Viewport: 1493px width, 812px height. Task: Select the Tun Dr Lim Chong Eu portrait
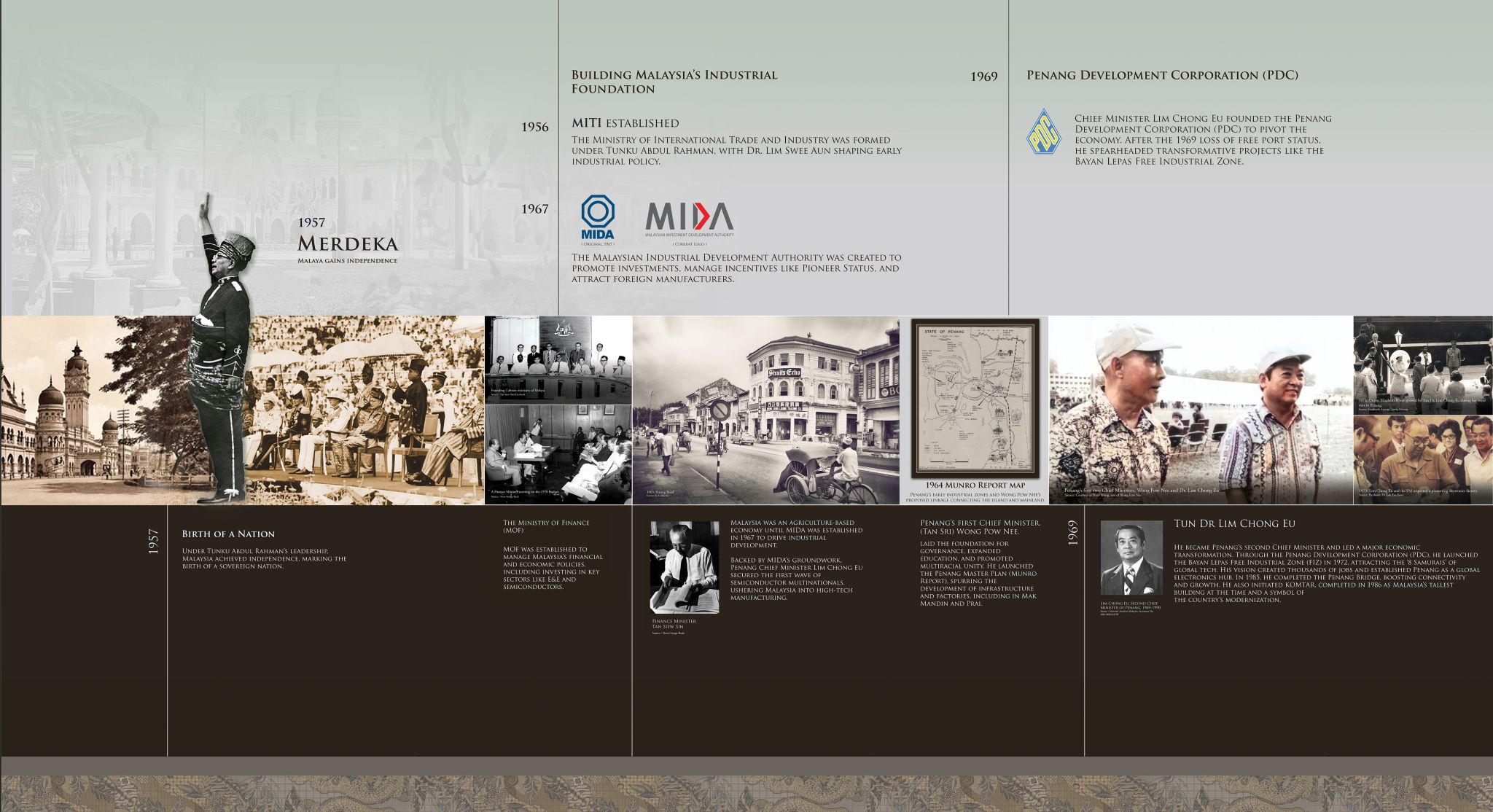pyautogui.click(x=1131, y=558)
